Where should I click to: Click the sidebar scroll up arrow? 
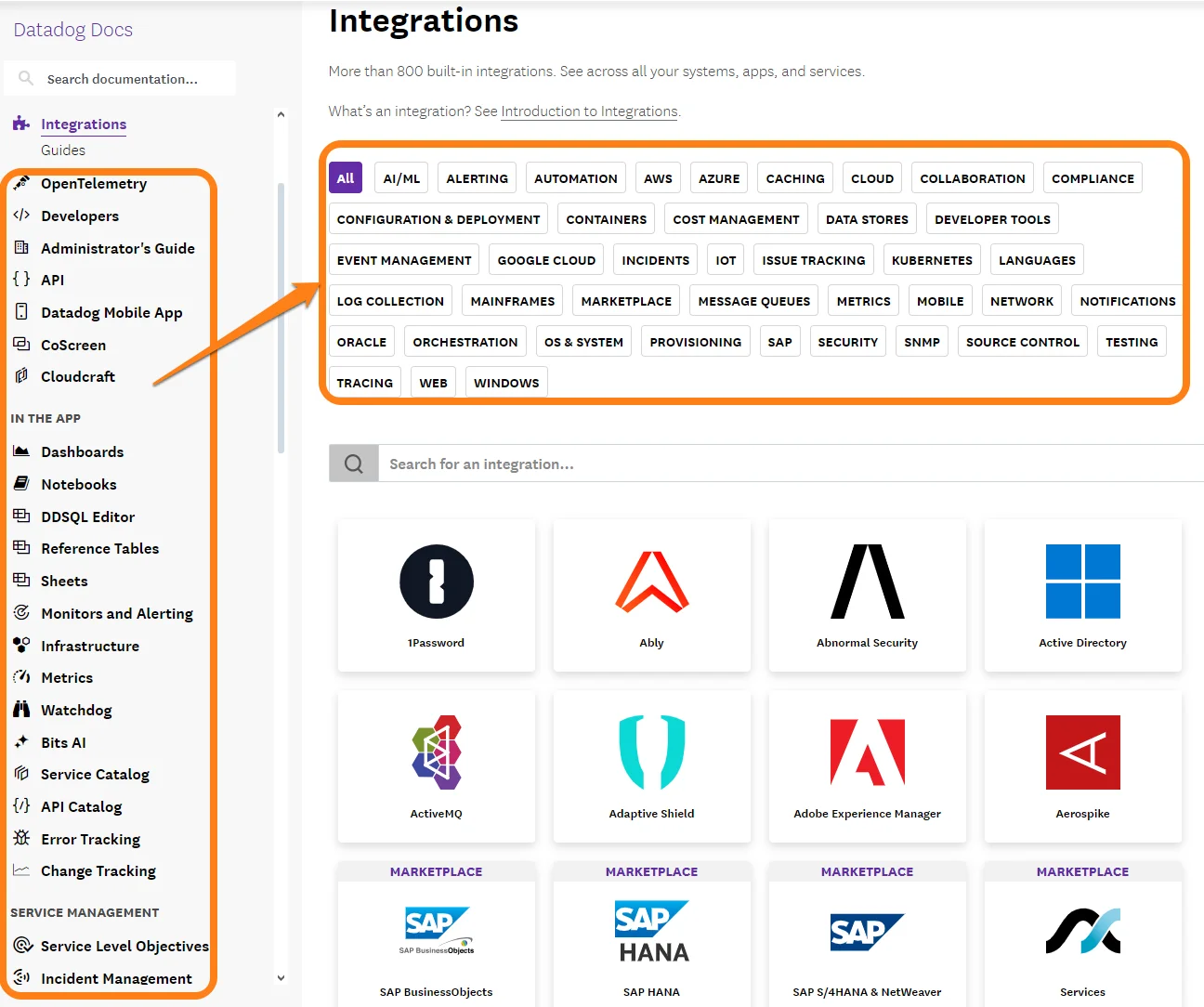(x=281, y=114)
